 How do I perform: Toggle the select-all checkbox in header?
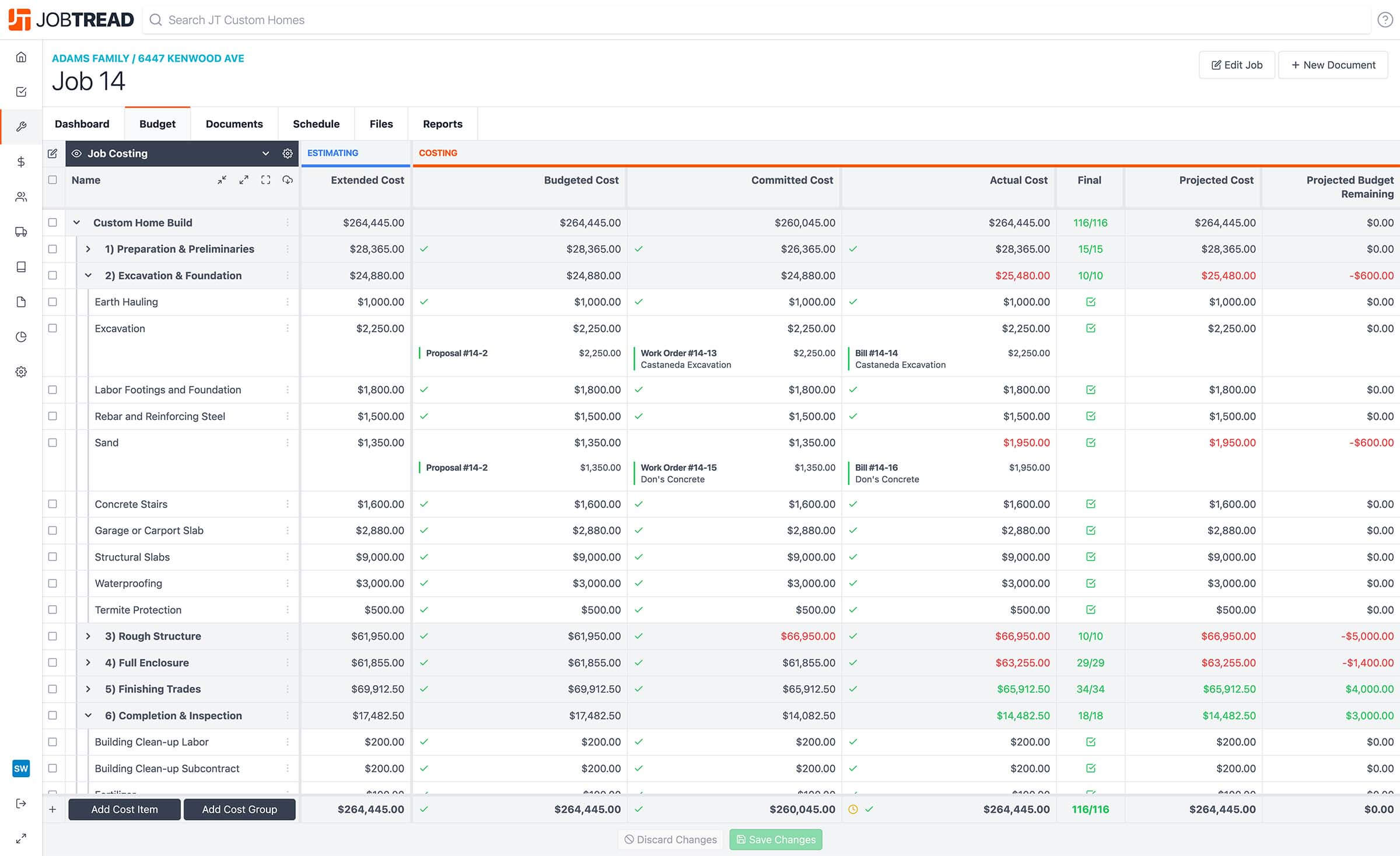click(52, 180)
